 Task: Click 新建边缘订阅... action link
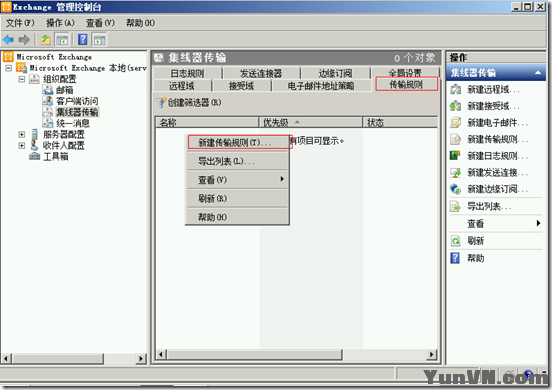[x=497, y=189]
